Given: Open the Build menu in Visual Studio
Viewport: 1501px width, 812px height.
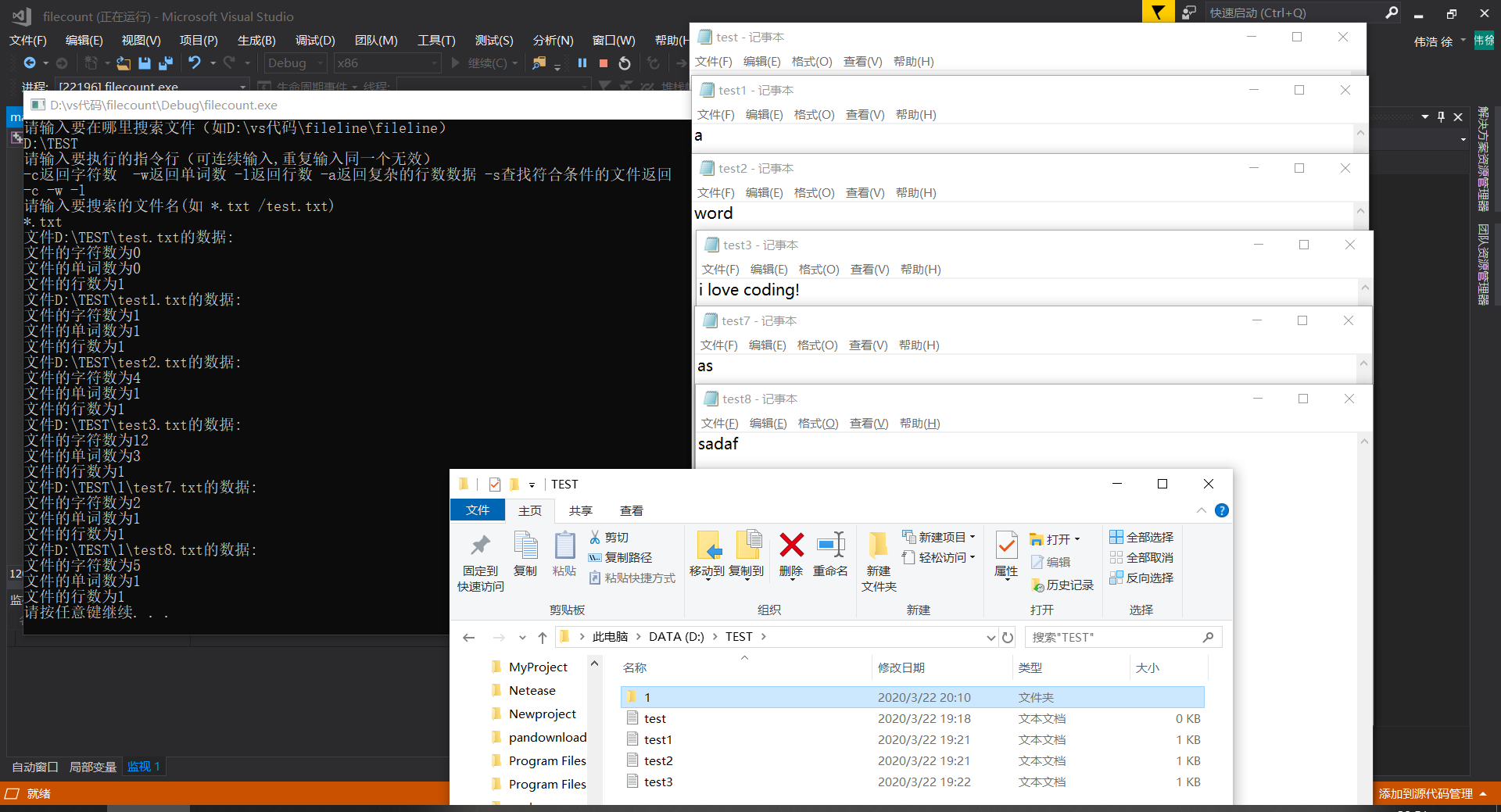Looking at the screenshot, I should 256,40.
